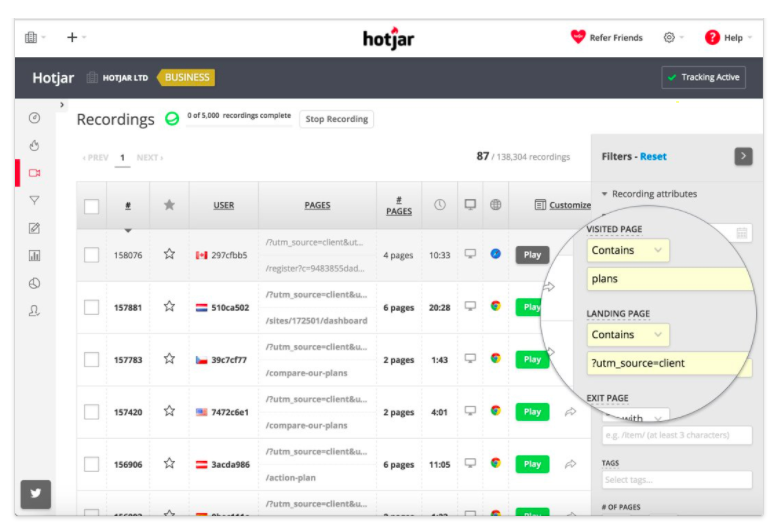Open Recruiters person icon in sidebar
775x532 pixels.
click(34, 310)
